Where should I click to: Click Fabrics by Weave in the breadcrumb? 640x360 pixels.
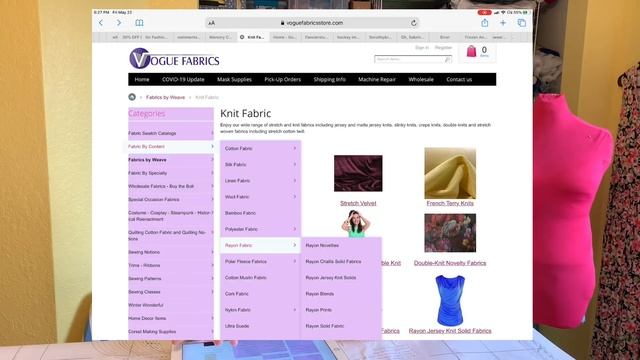165,97
